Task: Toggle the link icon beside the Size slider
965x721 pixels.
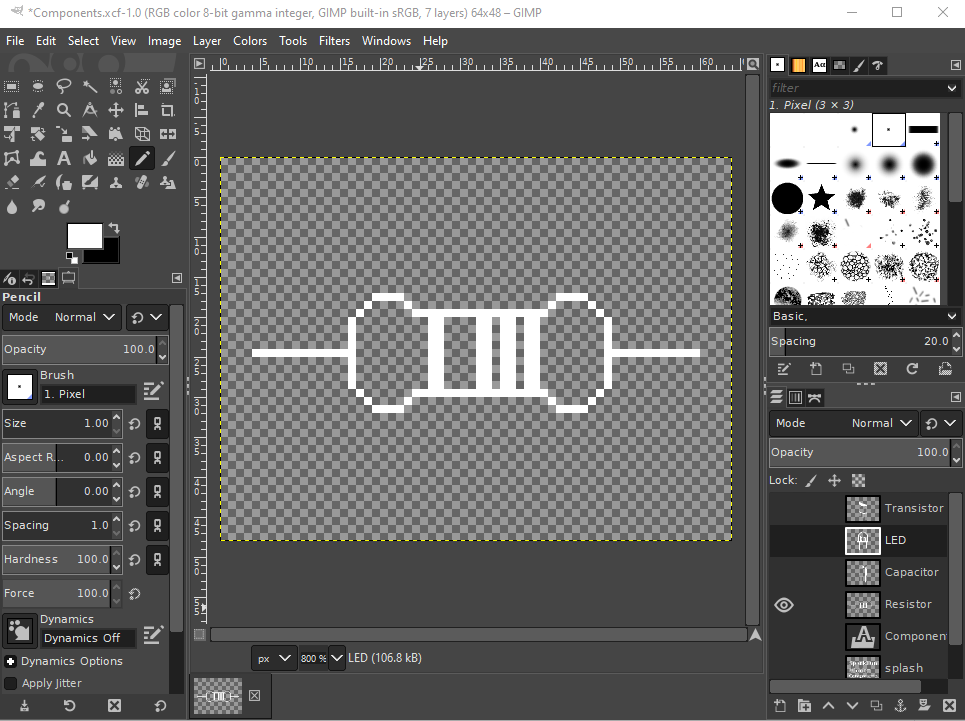Action: coord(158,424)
